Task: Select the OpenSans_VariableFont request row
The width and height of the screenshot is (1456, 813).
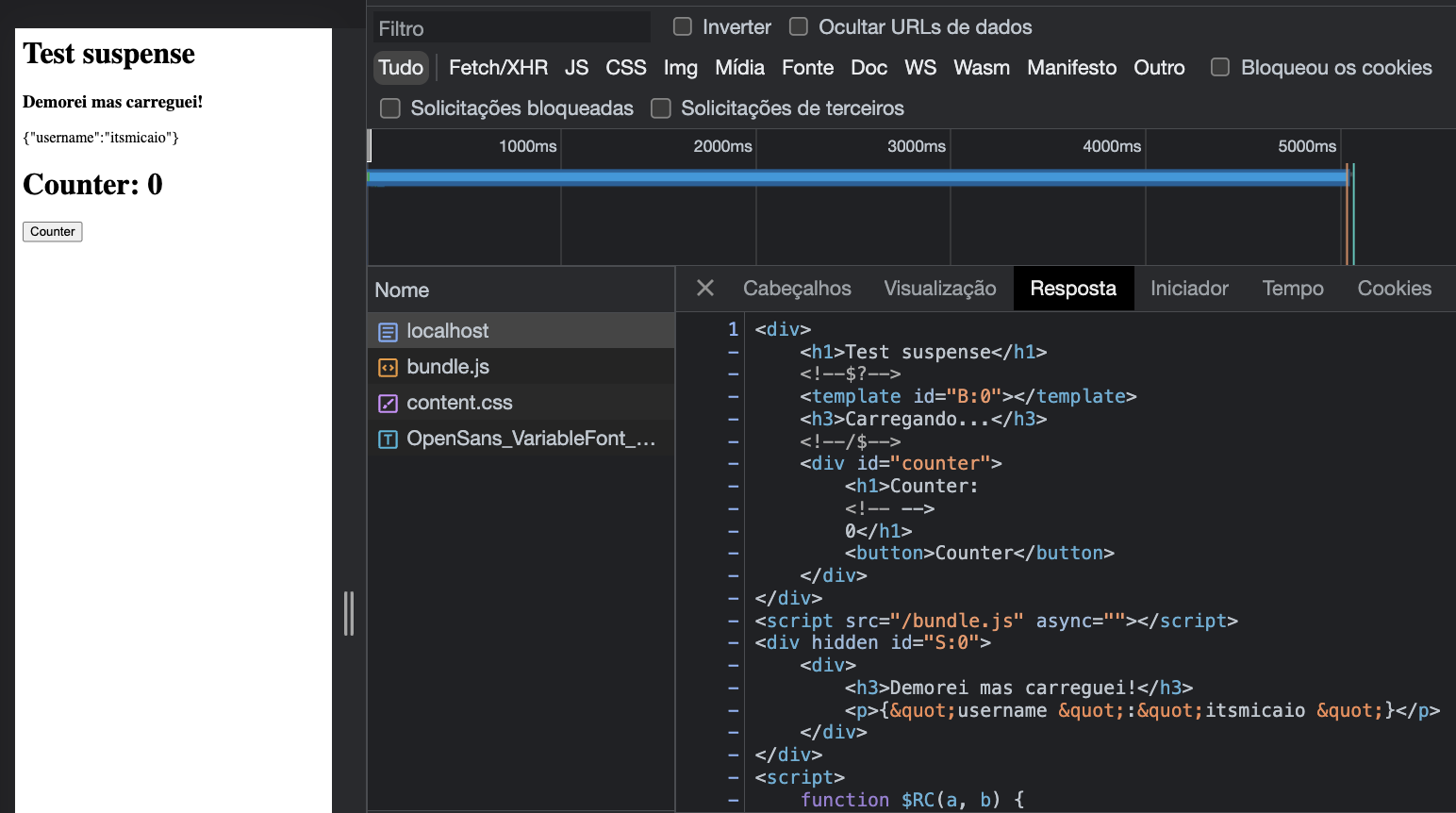Action: (x=521, y=439)
